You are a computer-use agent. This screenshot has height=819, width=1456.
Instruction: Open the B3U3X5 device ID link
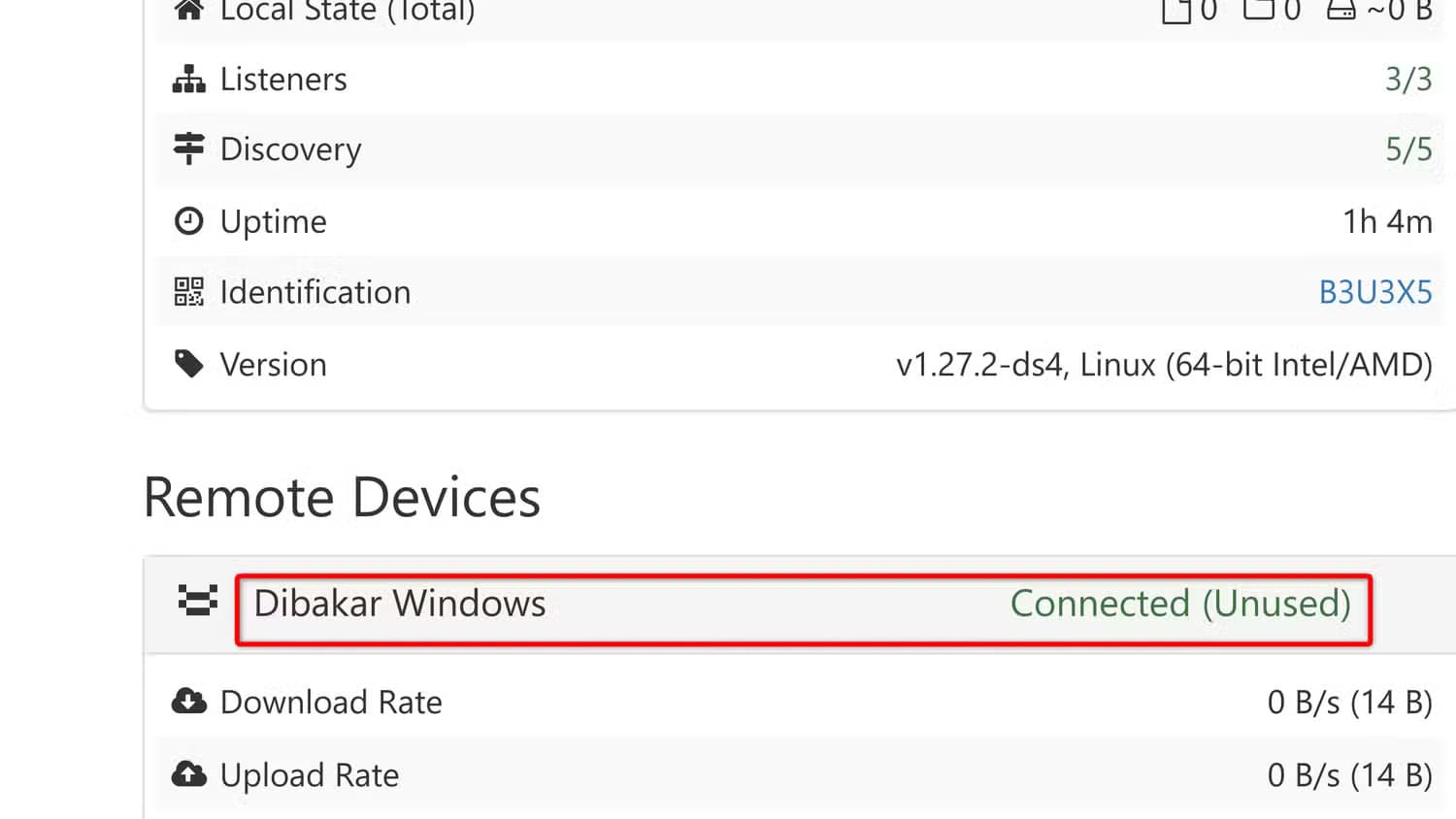click(1374, 292)
